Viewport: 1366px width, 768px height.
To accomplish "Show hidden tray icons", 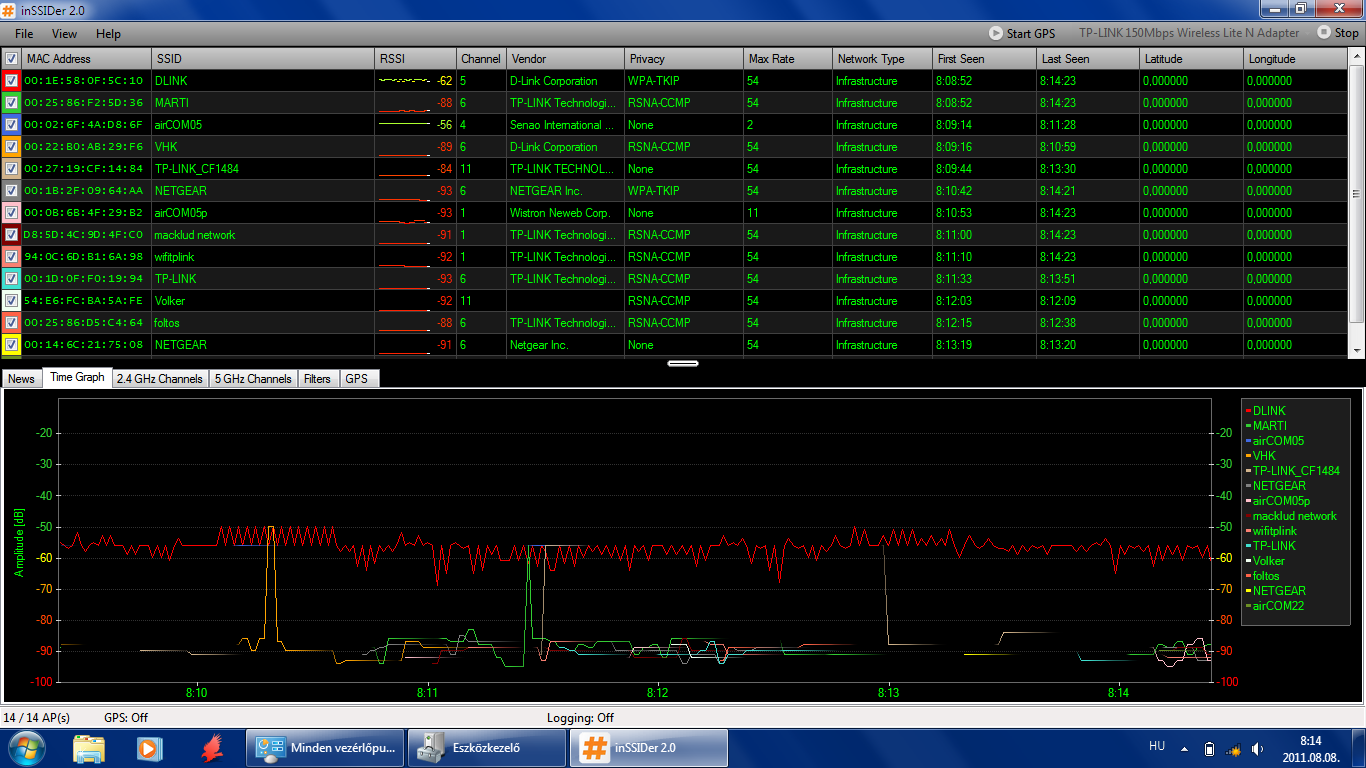I will click(1185, 748).
